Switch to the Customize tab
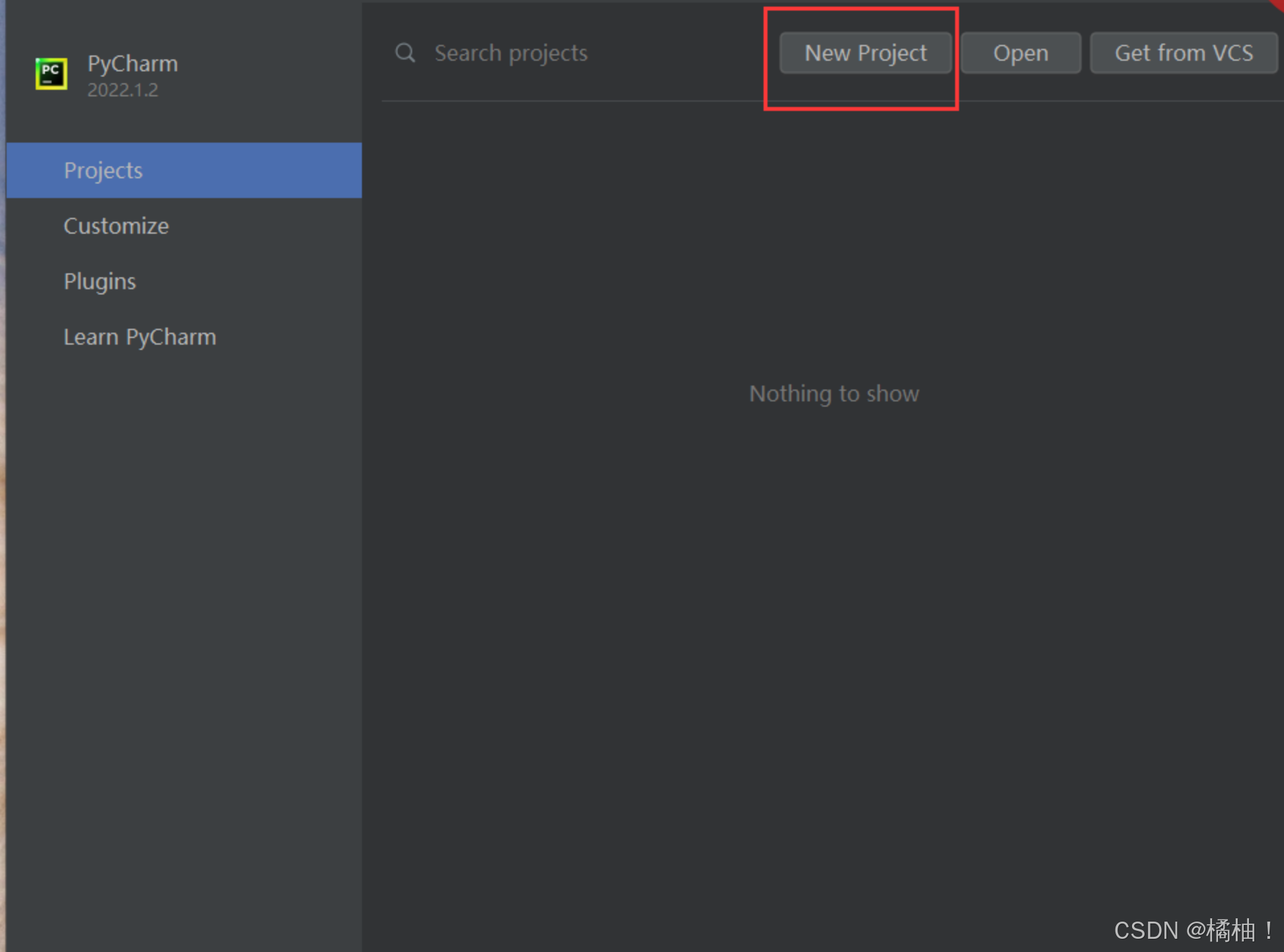The width and height of the screenshot is (1284, 952). (116, 226)
